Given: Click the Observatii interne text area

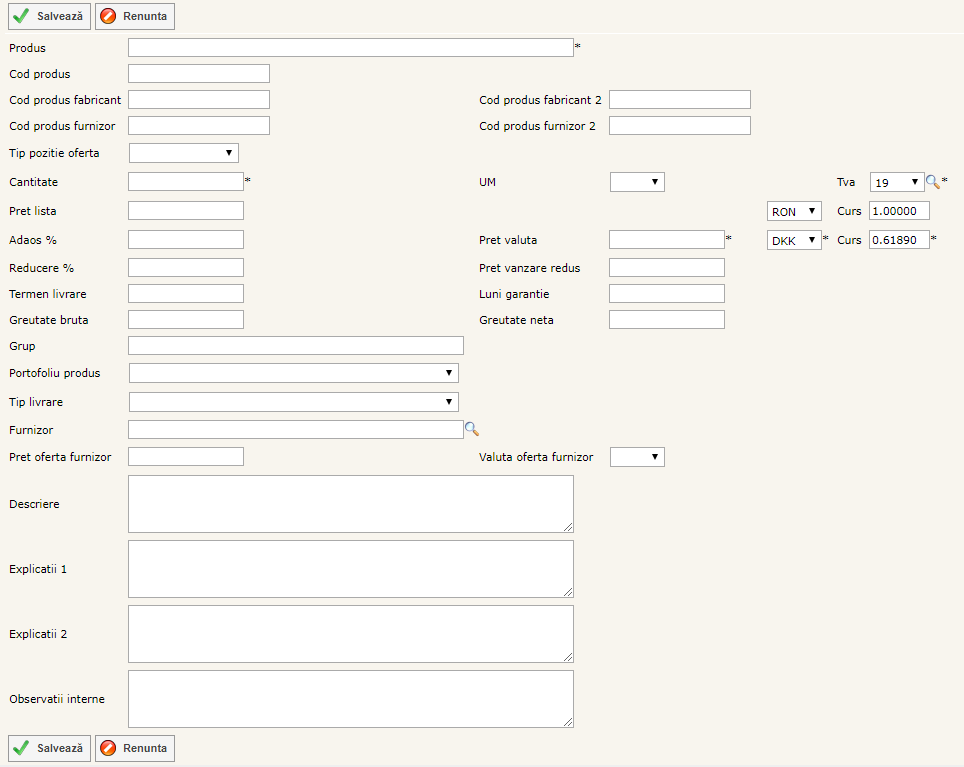Looking at the screenshot, I should (350, 699).
